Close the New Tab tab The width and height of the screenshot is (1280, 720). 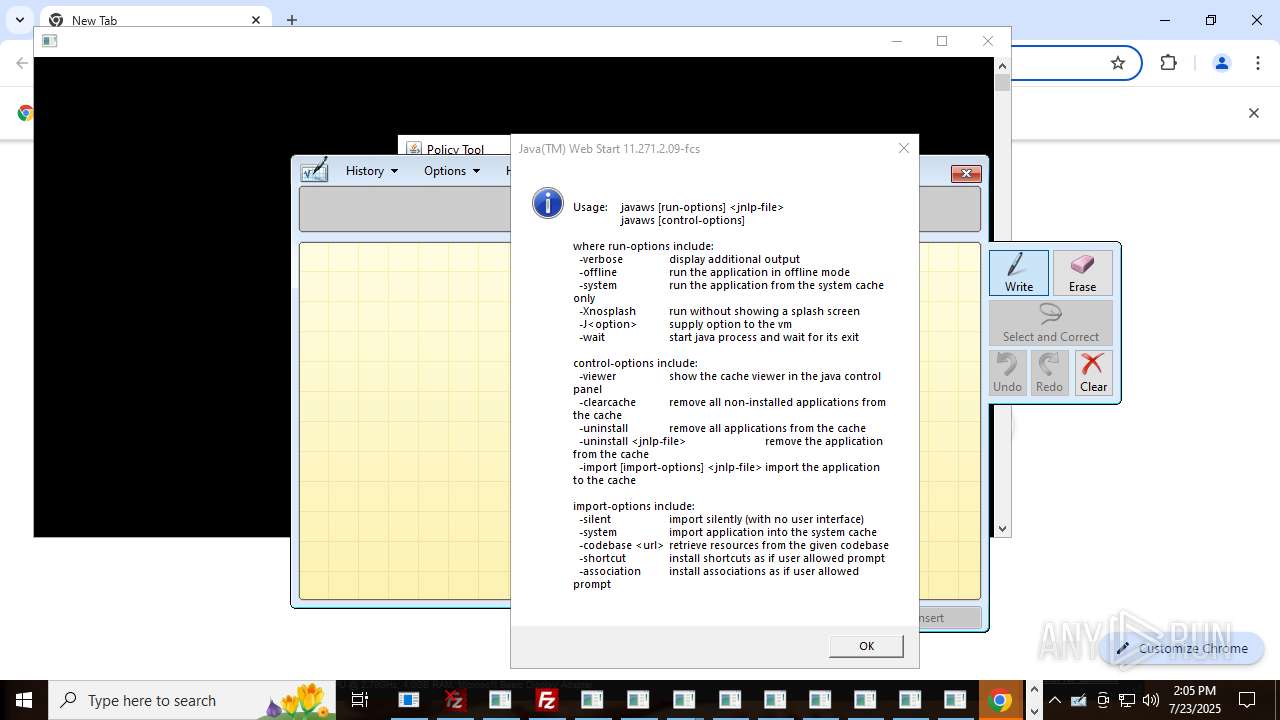256,20
